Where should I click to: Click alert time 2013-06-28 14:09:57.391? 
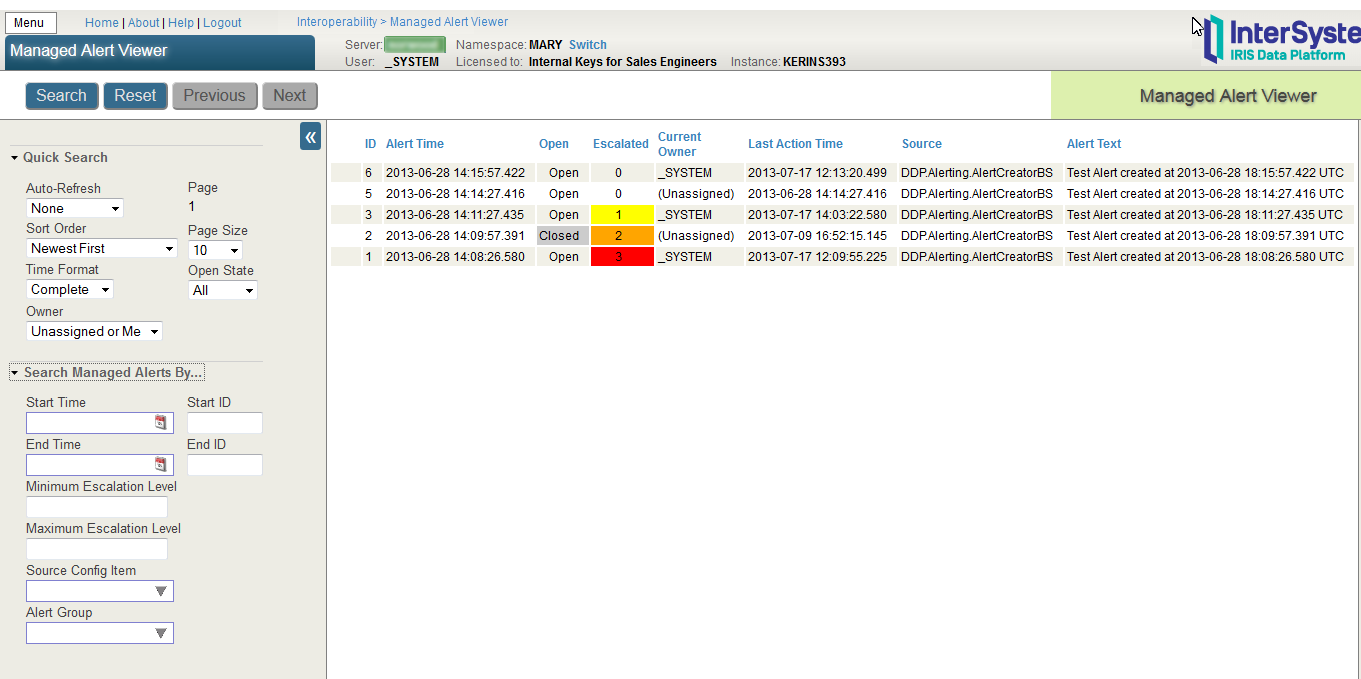point(455,236)
